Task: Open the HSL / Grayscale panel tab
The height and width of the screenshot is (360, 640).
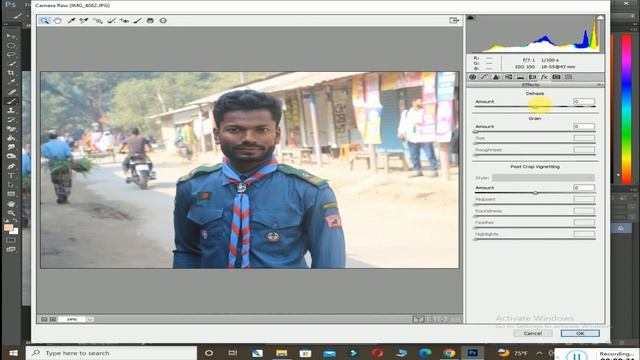Action: pos(509,77)
